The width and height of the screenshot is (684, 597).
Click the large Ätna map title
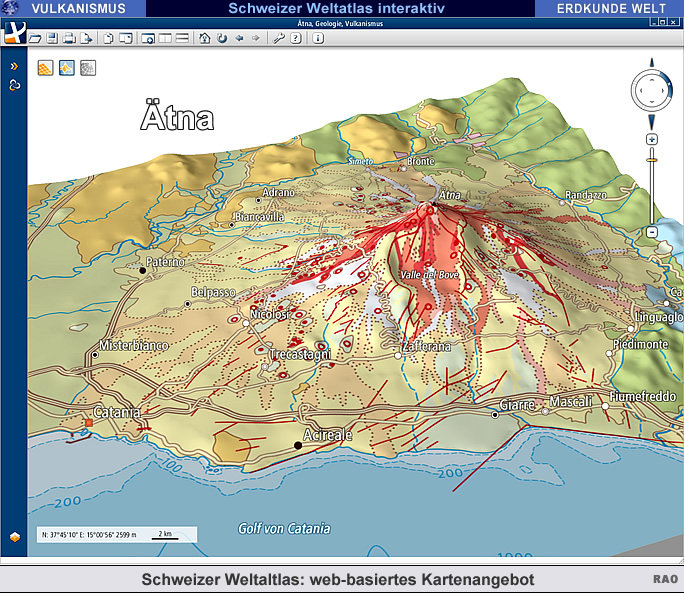177,116
